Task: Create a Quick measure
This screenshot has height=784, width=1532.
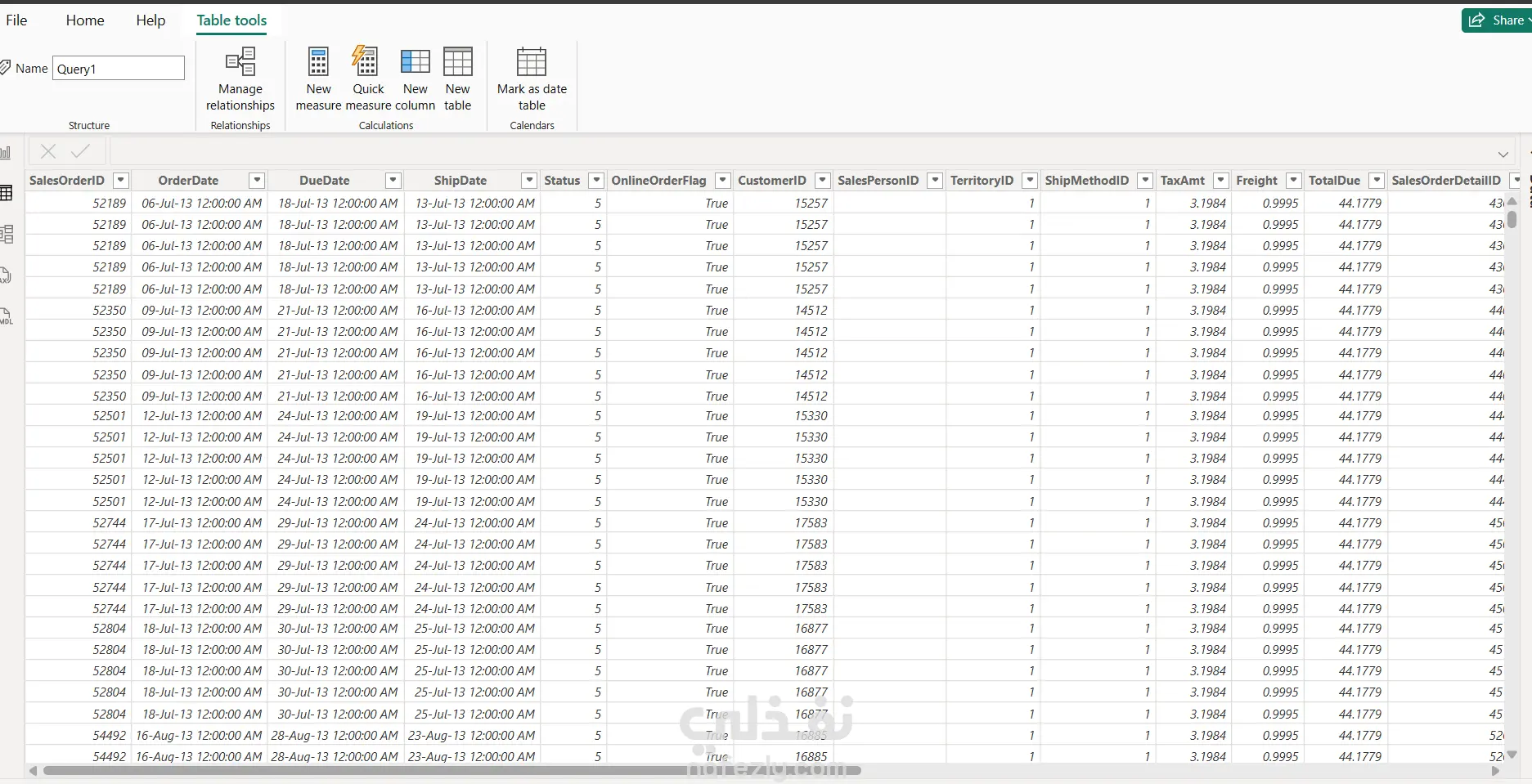Action: click(368, 79)
